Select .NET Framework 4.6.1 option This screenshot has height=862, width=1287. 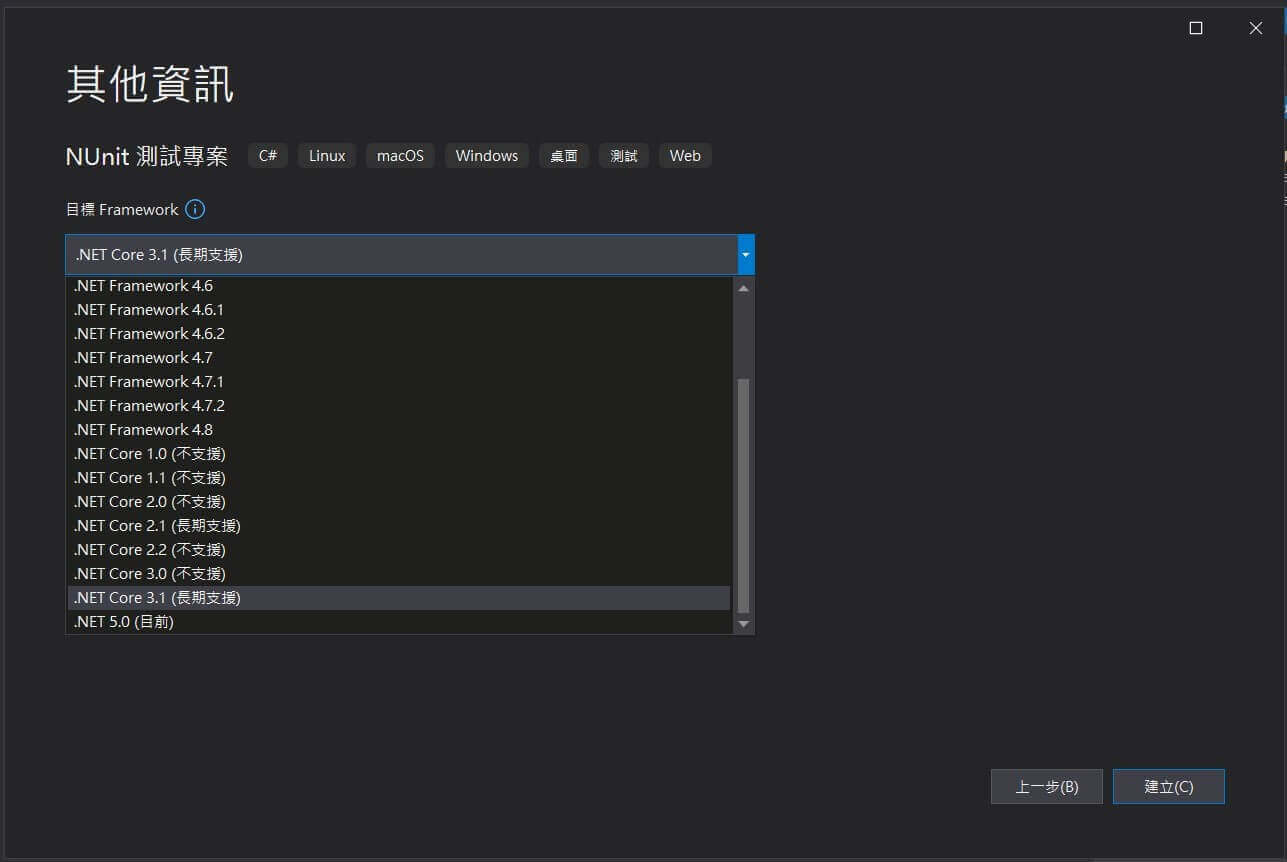[399, 310]
